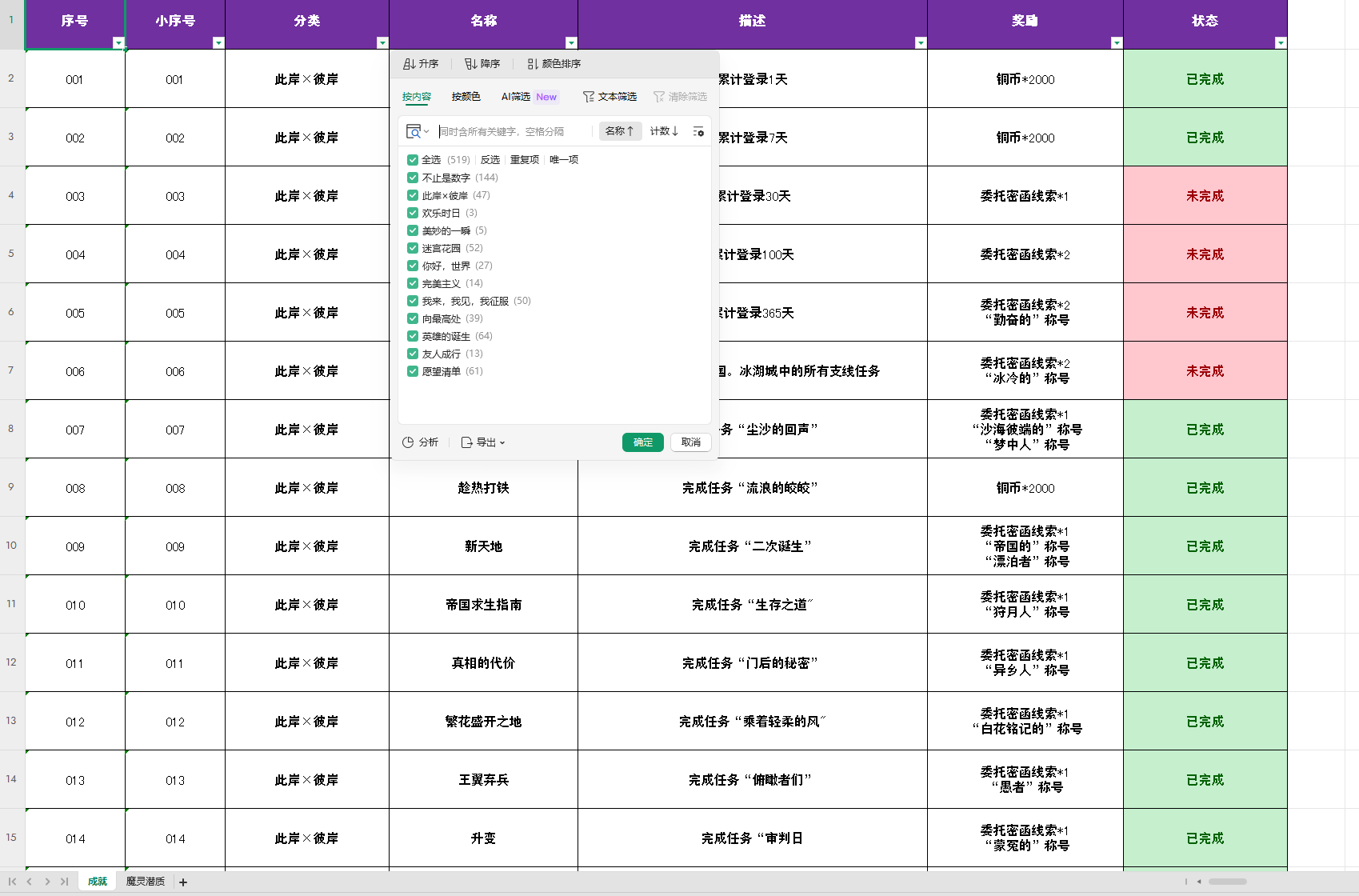This screenshot has width=1359, height=896.
Task: Click the 颜色排序 color sort icon
Action: coord(533,64)
